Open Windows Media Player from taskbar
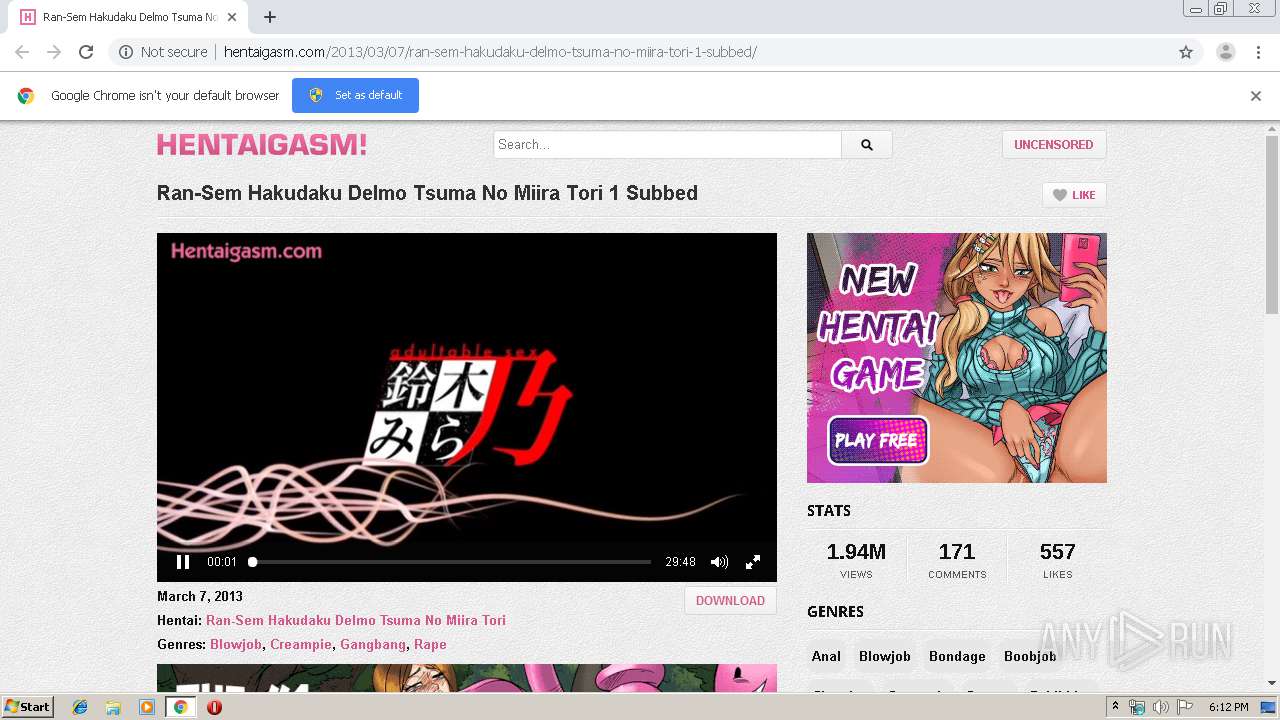 coord(147,707)
